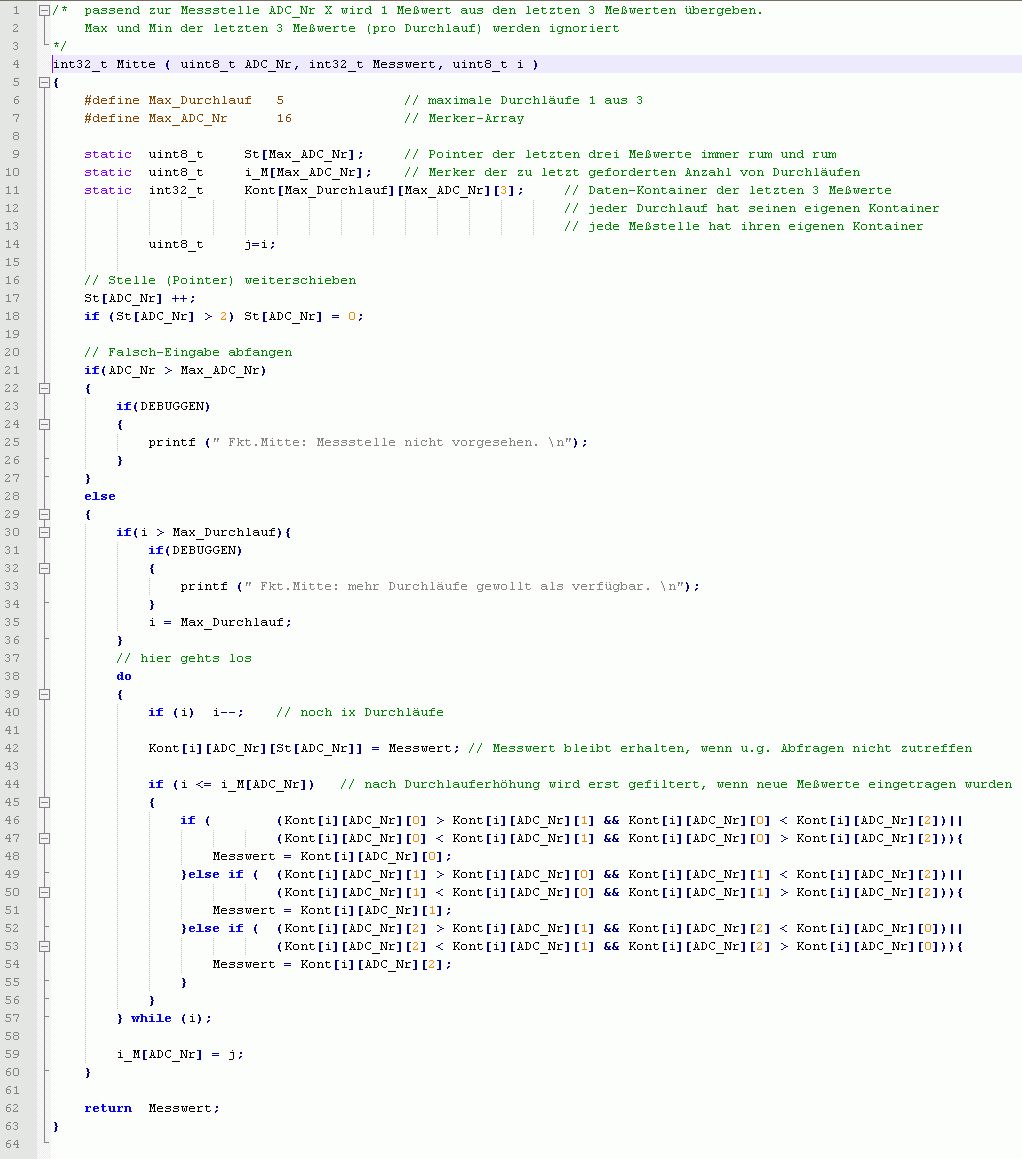This screenshot has width=1022, height=1159.
Task: Collapse the fold marker at line 45
Action: (x=44, y=802)
